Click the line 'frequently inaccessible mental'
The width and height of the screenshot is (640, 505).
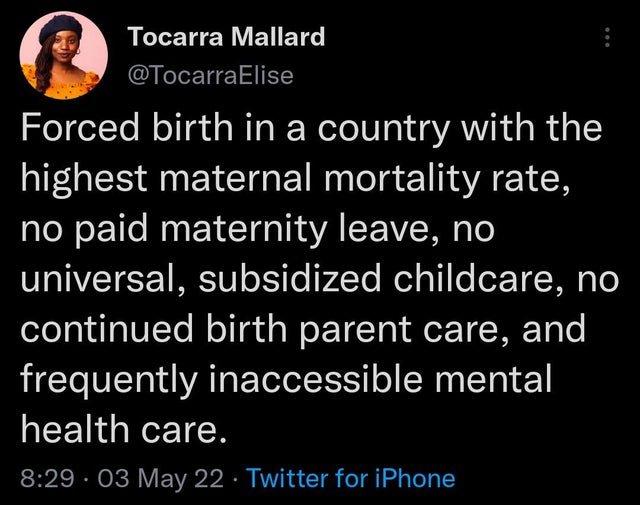point(286,380)
